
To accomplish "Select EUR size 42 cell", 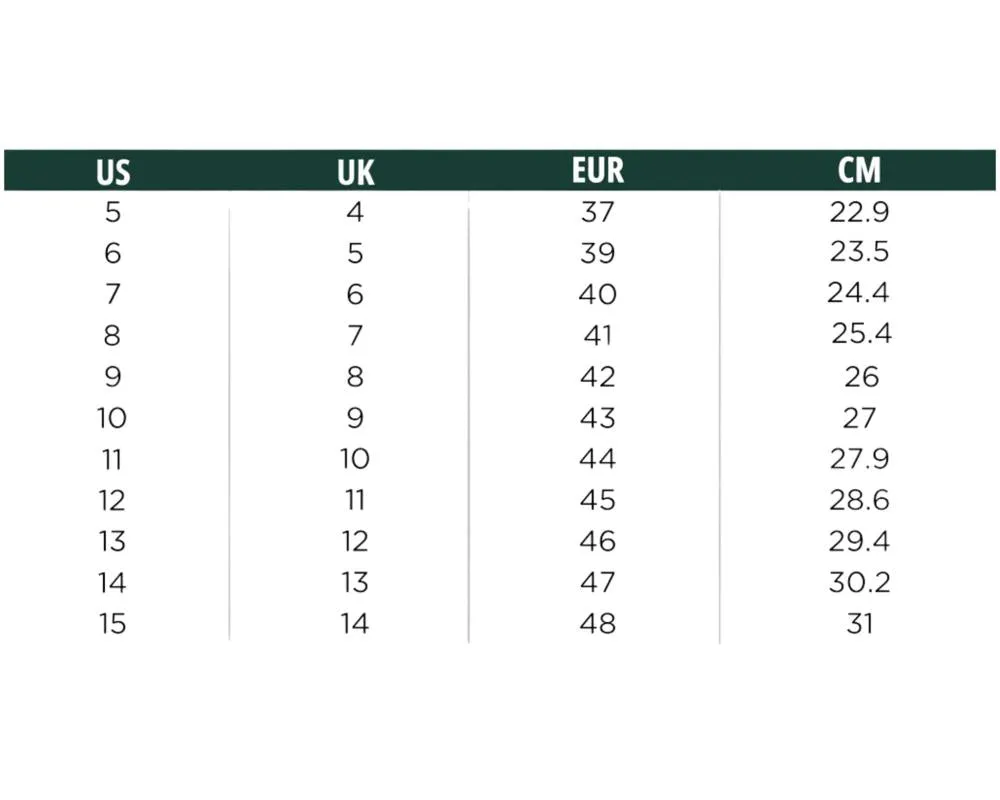I will pyautogui.click(x=597, y=376).
